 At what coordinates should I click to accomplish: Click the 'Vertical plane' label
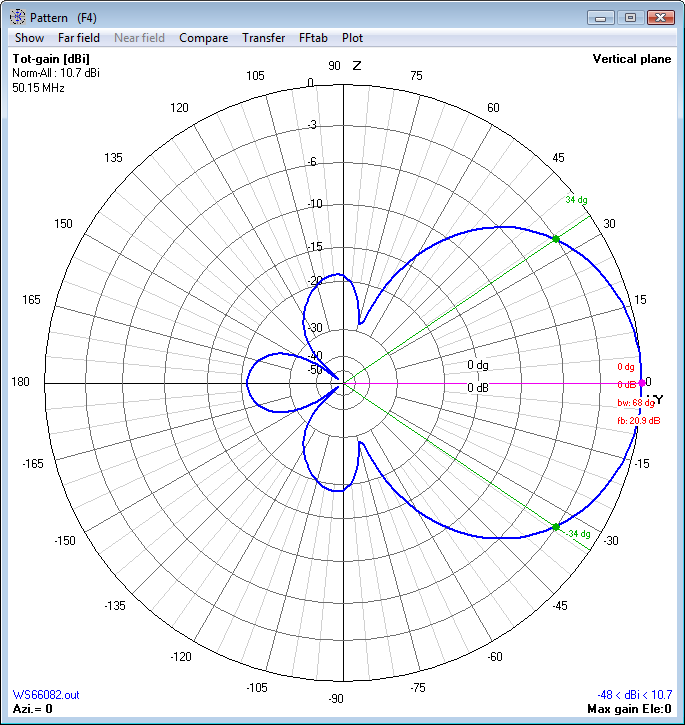(x=632, y=59)
